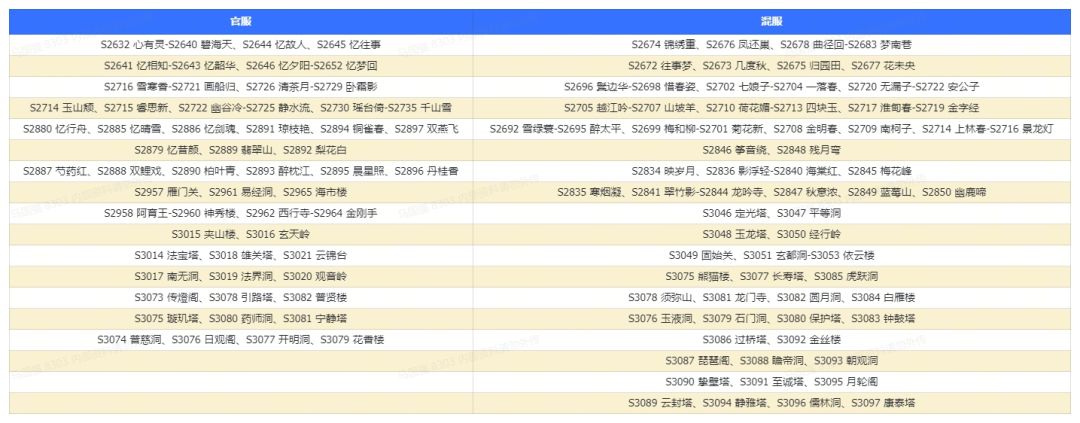The image size is (1080, 423).
Task: Select the S2632 心有灵 server row
Action: (x=240, y=45)
